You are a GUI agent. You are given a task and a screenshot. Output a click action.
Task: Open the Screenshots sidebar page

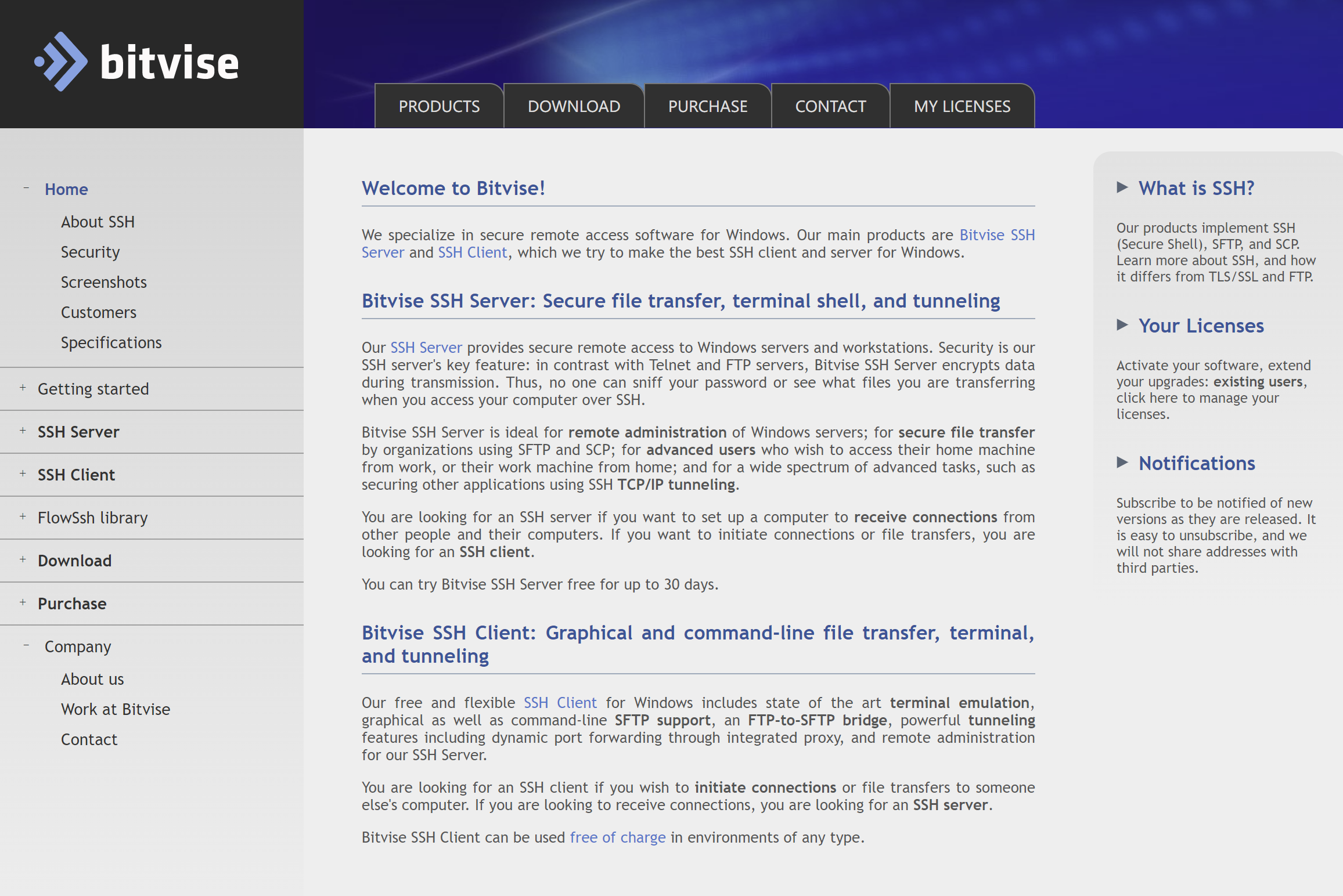pyautogui.click(x=104, y=282)
